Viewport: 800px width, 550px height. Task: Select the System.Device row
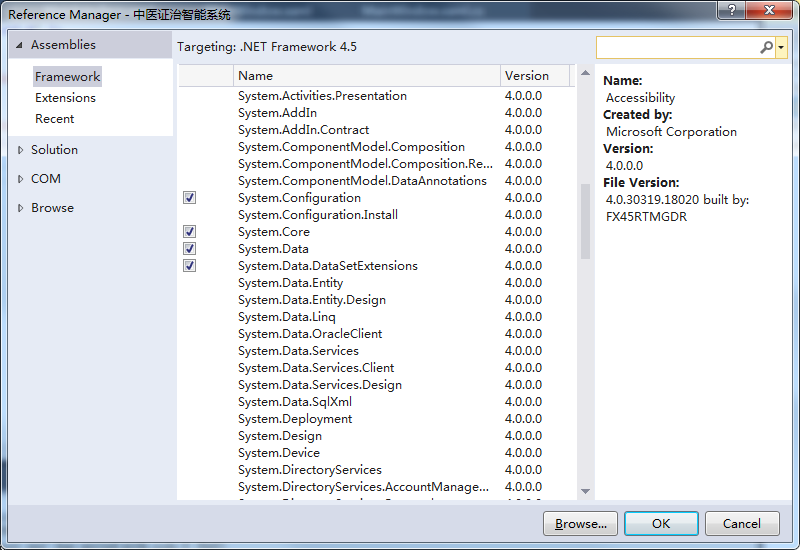click(377, 453)
